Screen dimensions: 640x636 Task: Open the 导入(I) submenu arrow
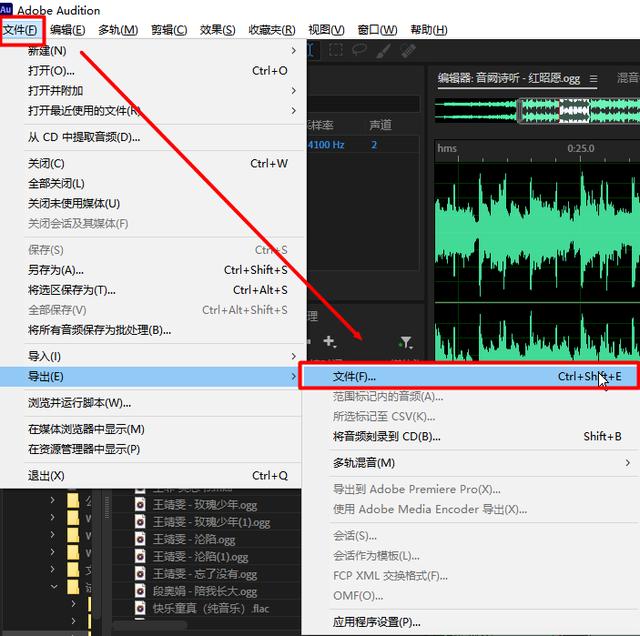point(293,356)
